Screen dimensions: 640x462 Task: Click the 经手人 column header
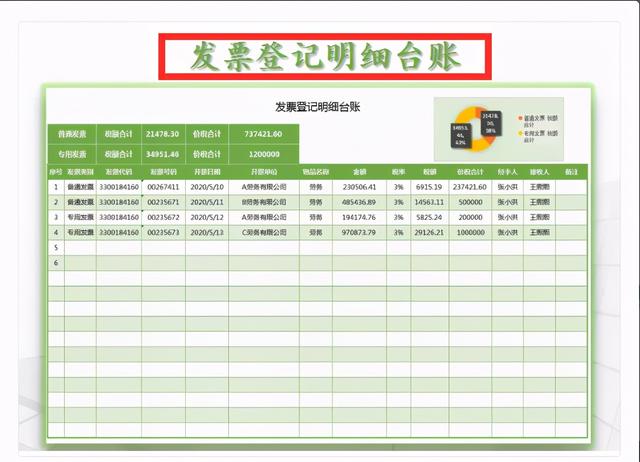coord(507,172)
